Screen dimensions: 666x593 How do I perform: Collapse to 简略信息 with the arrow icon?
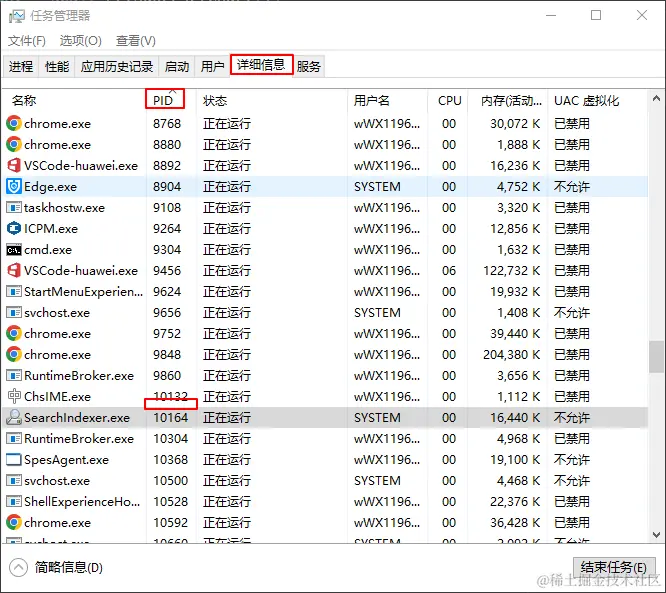tap(18, 568)
